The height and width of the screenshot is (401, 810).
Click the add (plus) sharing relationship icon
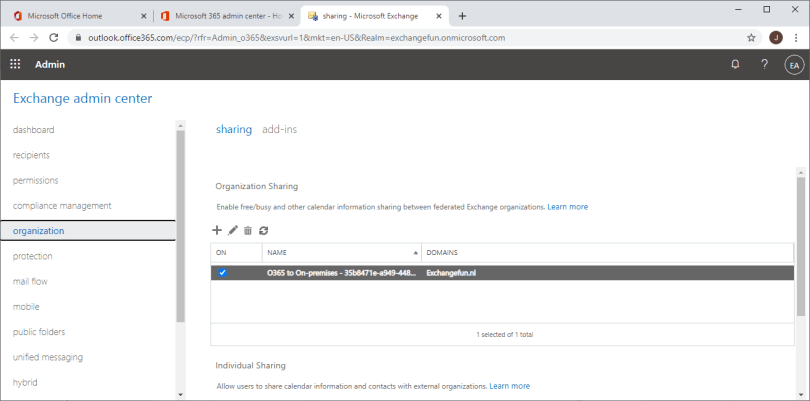pyautogui.click(x=218, y=230)
